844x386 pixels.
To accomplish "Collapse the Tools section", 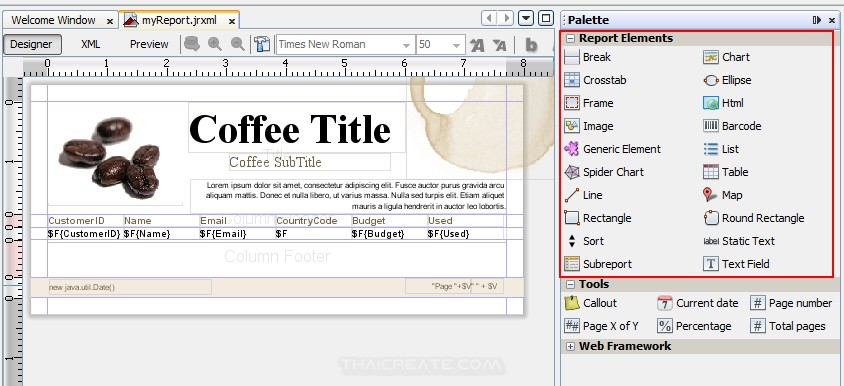I will point(570,284).
